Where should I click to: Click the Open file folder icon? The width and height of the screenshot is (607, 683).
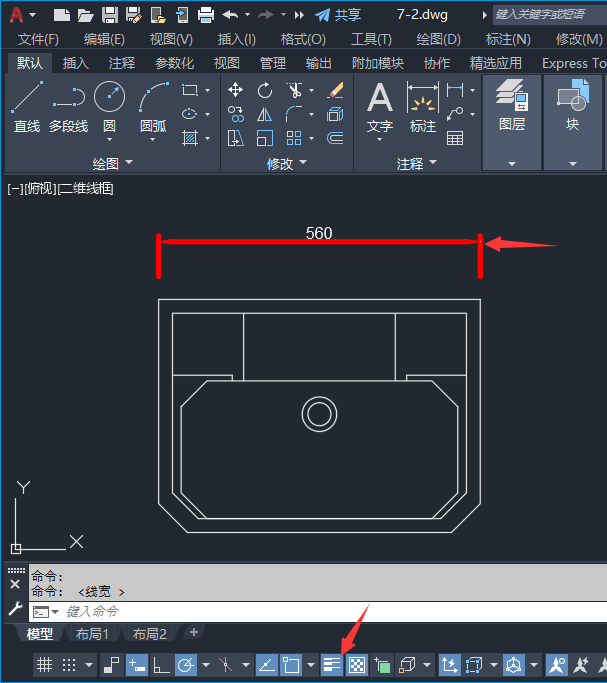[x=85, y=16]
